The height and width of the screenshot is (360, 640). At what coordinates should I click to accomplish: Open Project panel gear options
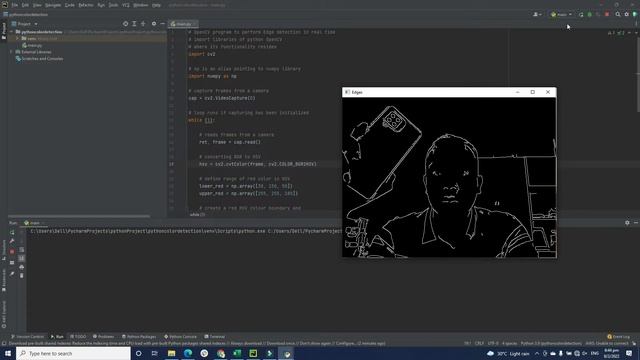coord(154,24)
